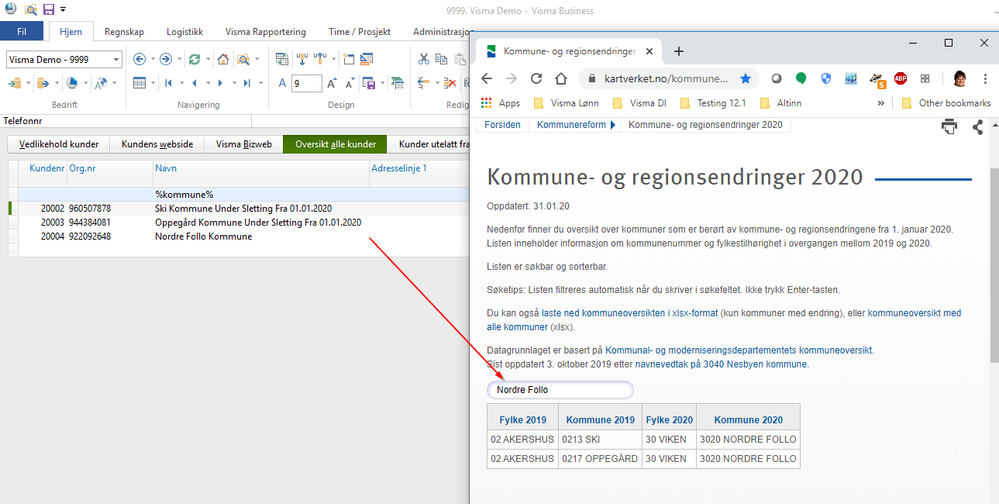
Task: Click the printer icon on kartverket page
Action: 949,126
